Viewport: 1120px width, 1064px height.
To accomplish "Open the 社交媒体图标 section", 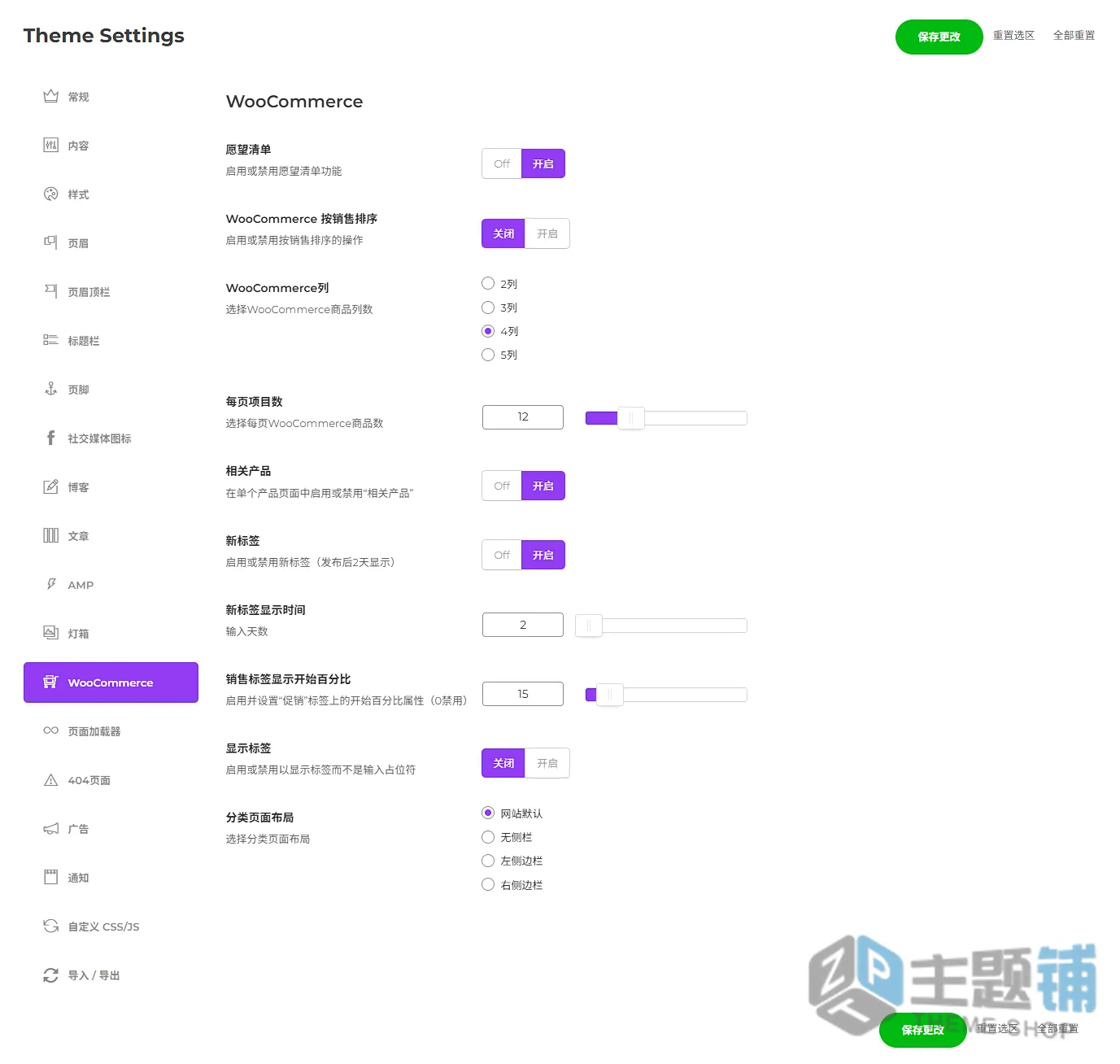I will coord(111,438).
